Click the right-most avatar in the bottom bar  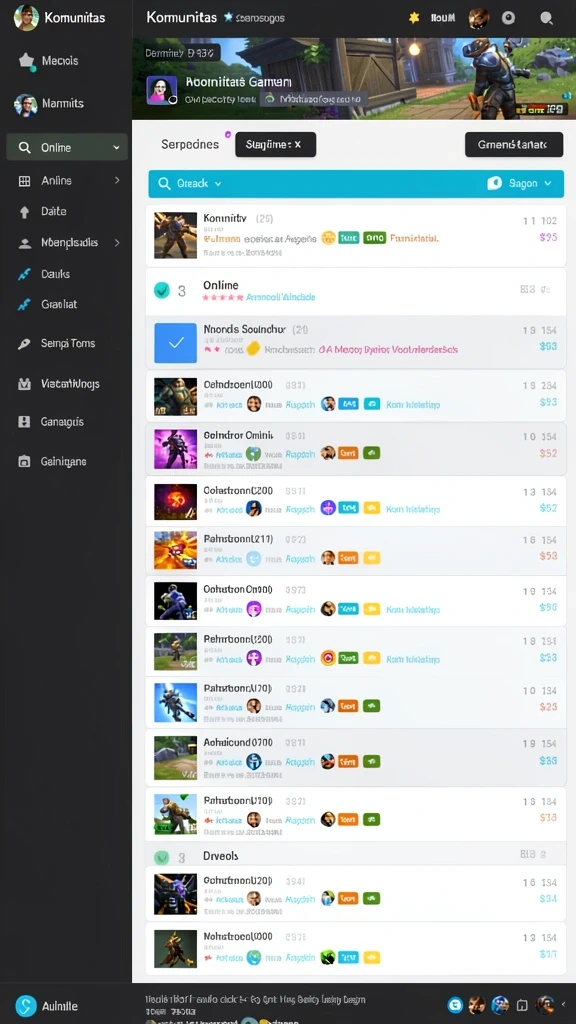(543, 1004)
